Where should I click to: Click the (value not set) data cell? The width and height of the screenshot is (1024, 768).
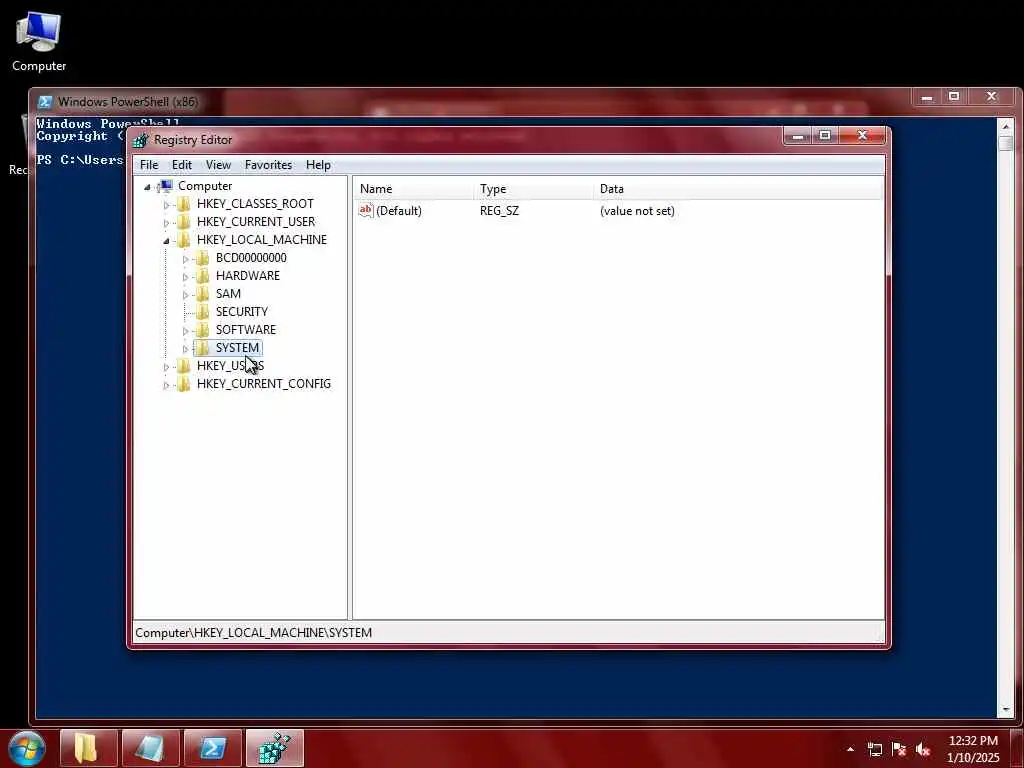click(637, 211)
